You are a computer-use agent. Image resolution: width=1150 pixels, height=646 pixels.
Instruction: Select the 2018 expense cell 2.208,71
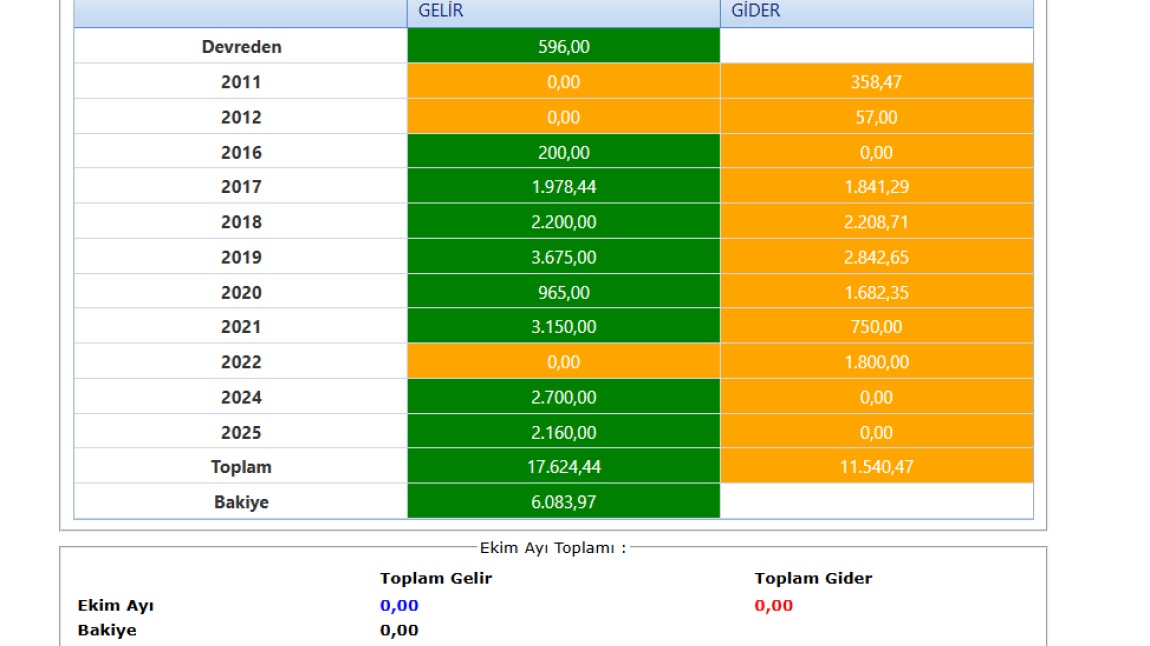click(x=876, y=222)
